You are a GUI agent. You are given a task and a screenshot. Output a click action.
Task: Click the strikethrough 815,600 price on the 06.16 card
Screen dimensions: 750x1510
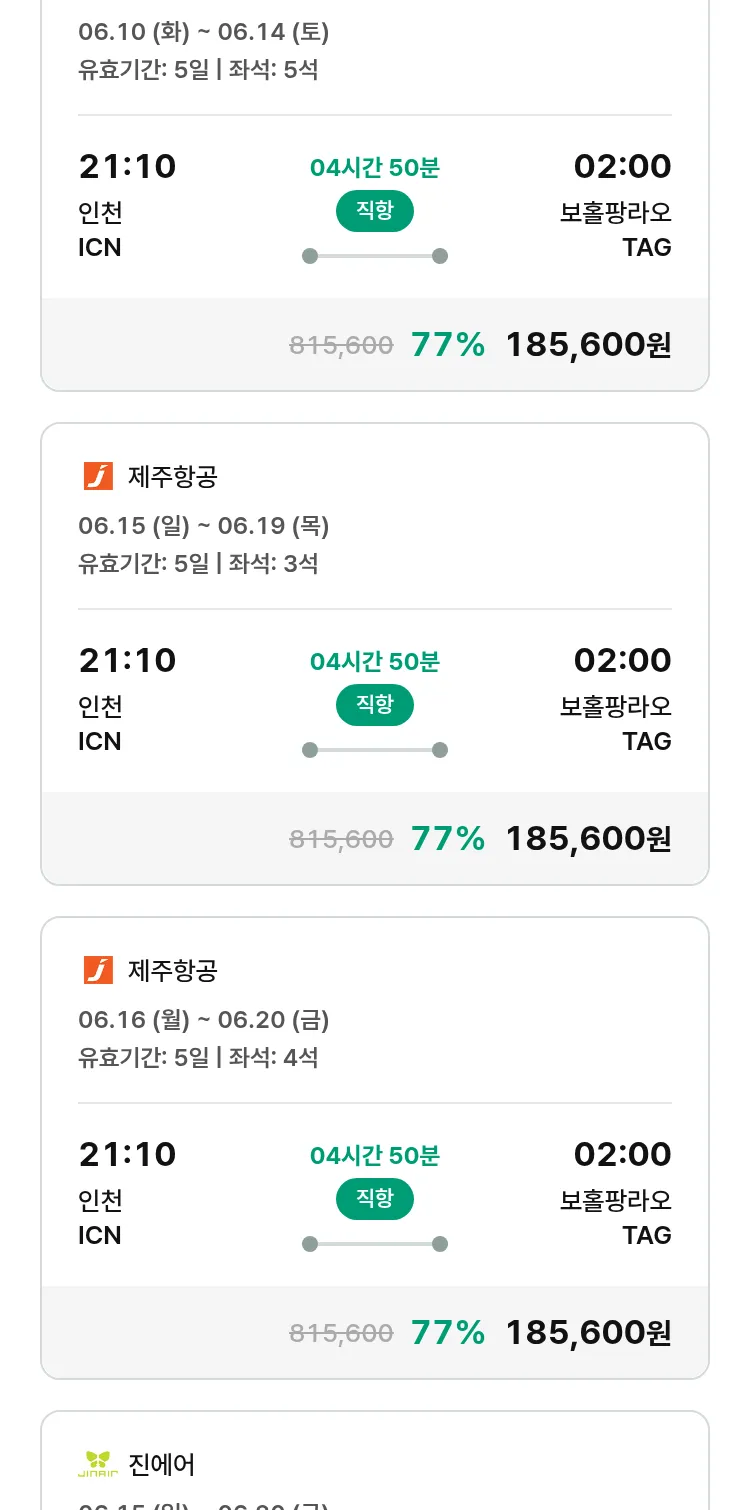[x=341, y=1333]
